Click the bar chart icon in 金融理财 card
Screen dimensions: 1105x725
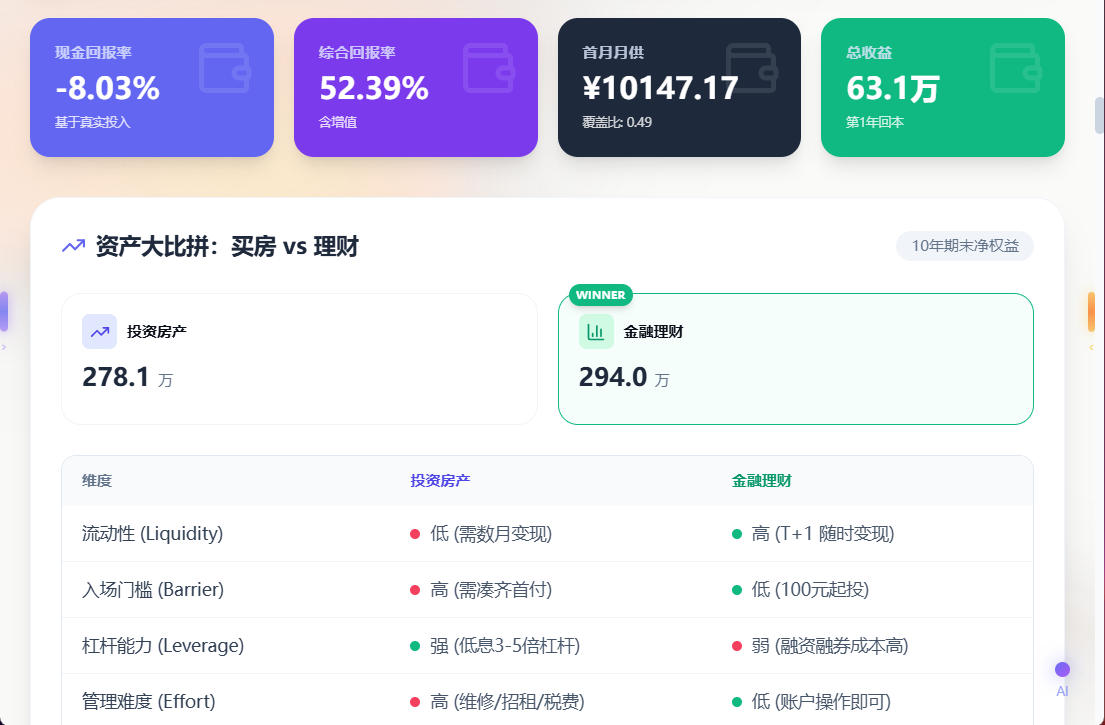point(596,332)
